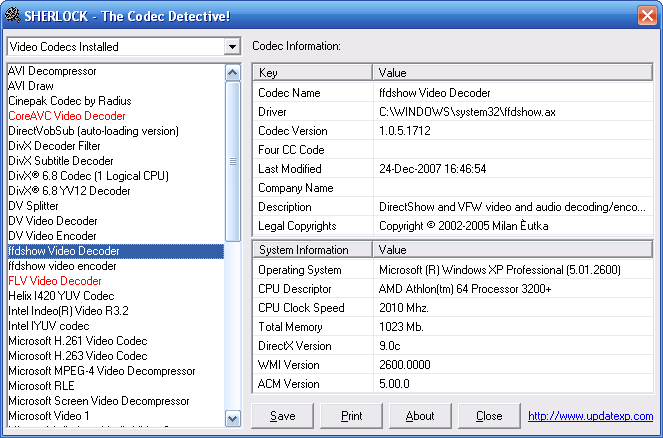Viewport: 663px width, 438px height.
Task: Select highlighted ffdshow Video Decoder entry
Action: click(116, 251)
